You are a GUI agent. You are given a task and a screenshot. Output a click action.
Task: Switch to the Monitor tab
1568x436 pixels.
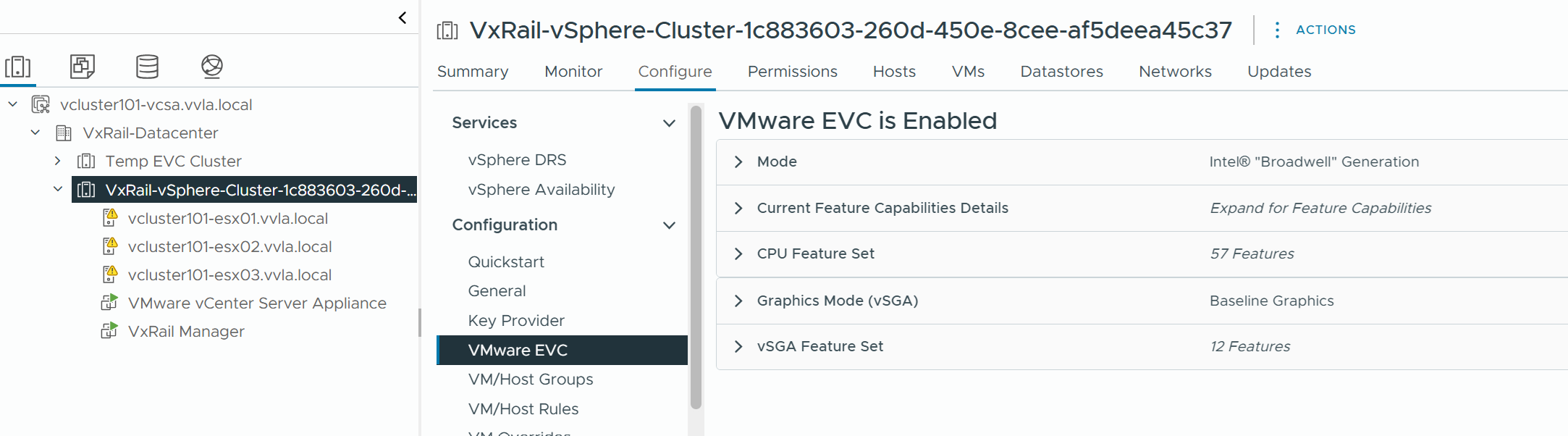coord(573,72)
